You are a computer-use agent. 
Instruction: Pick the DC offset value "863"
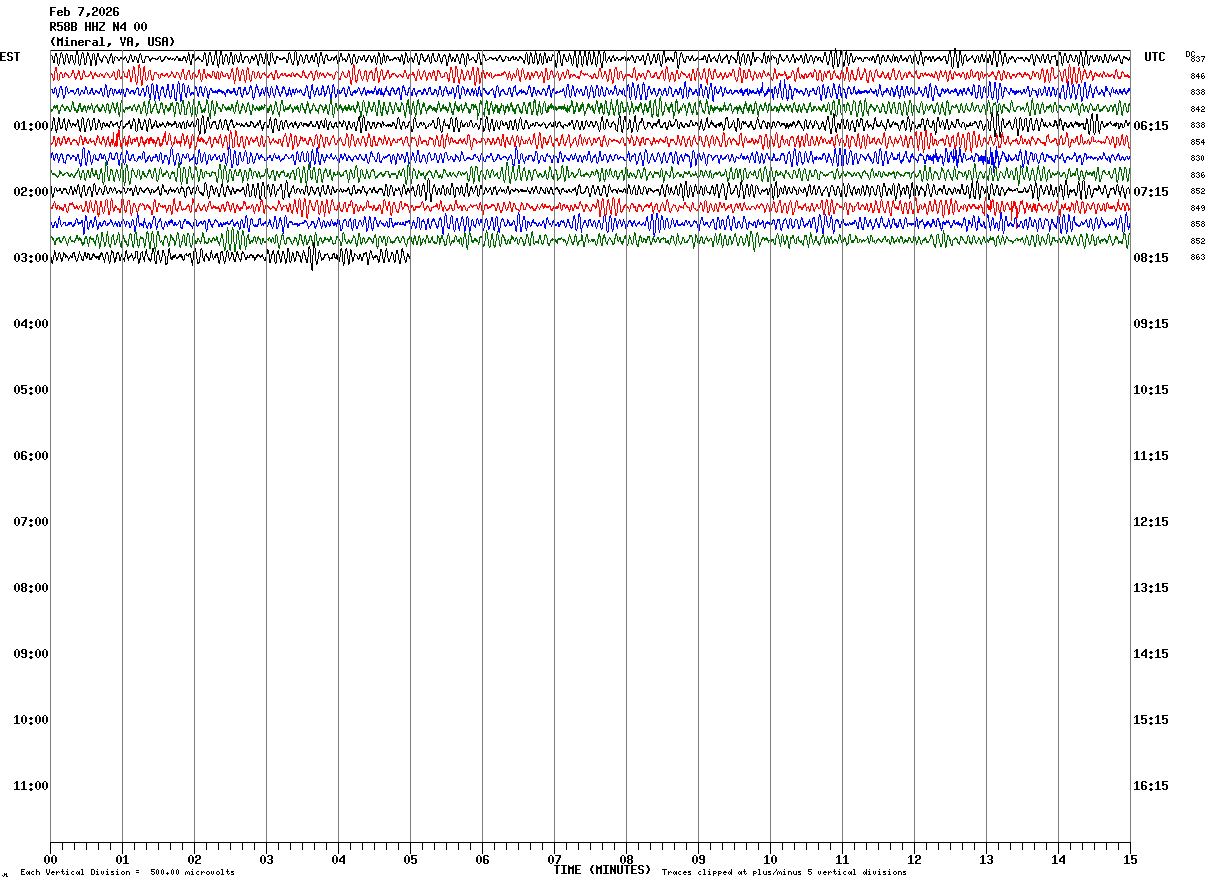pos(1198,257)
